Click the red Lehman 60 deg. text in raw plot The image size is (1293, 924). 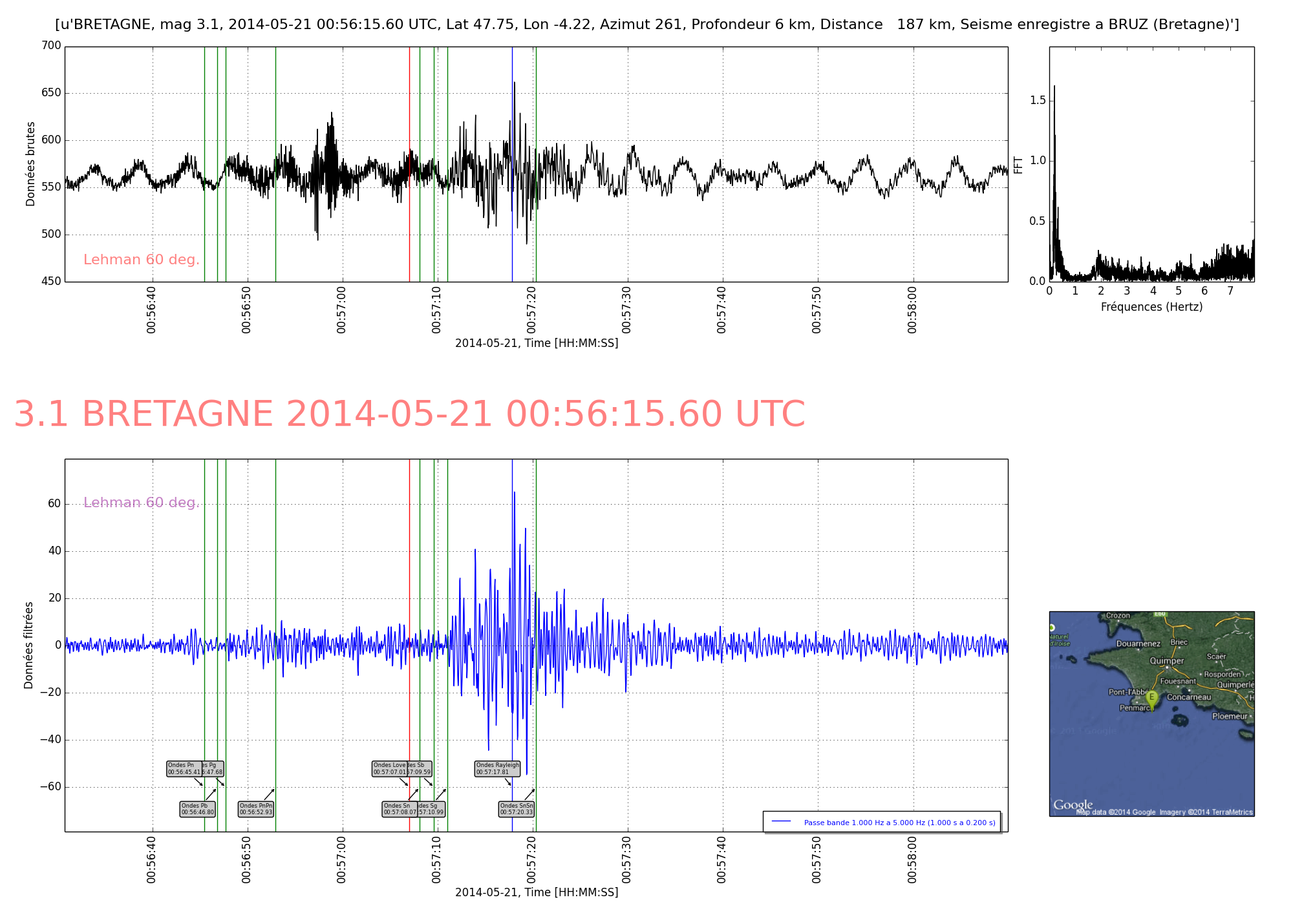tap(141, 260)
